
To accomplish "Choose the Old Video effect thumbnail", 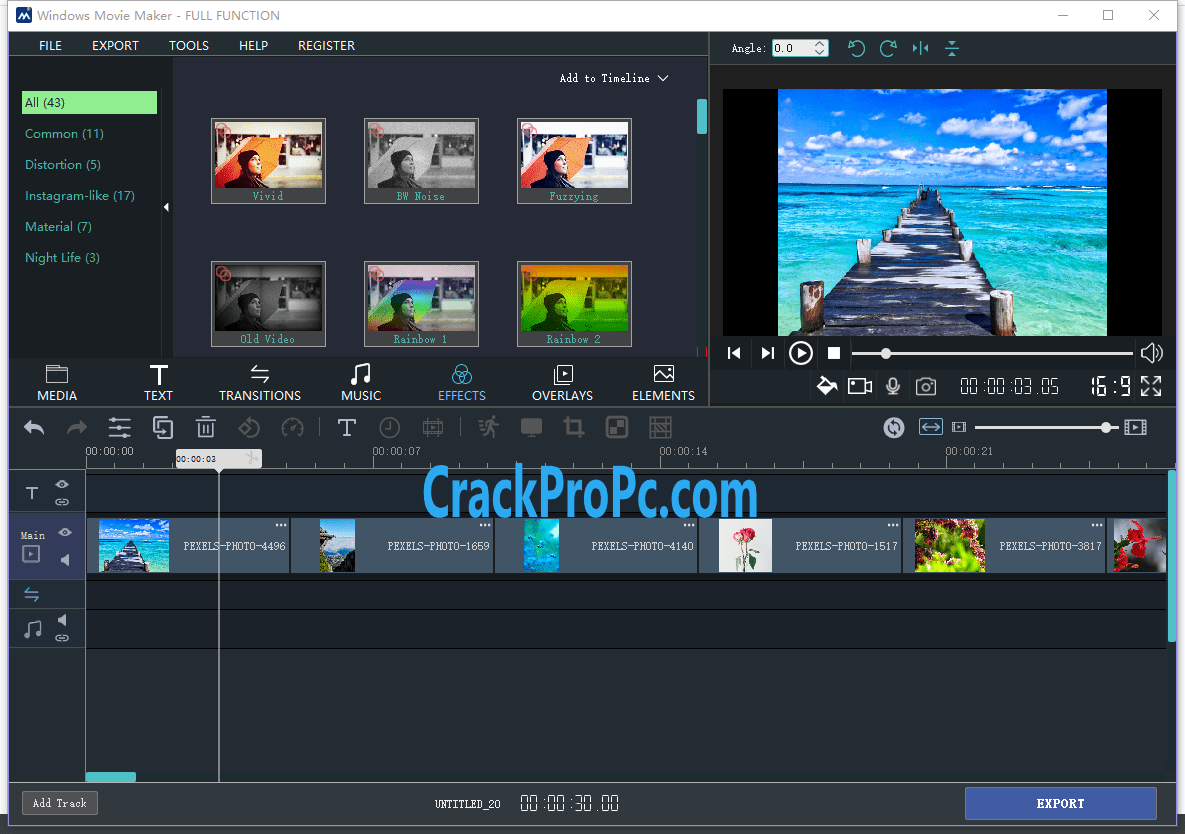I will tap(268, 304).
